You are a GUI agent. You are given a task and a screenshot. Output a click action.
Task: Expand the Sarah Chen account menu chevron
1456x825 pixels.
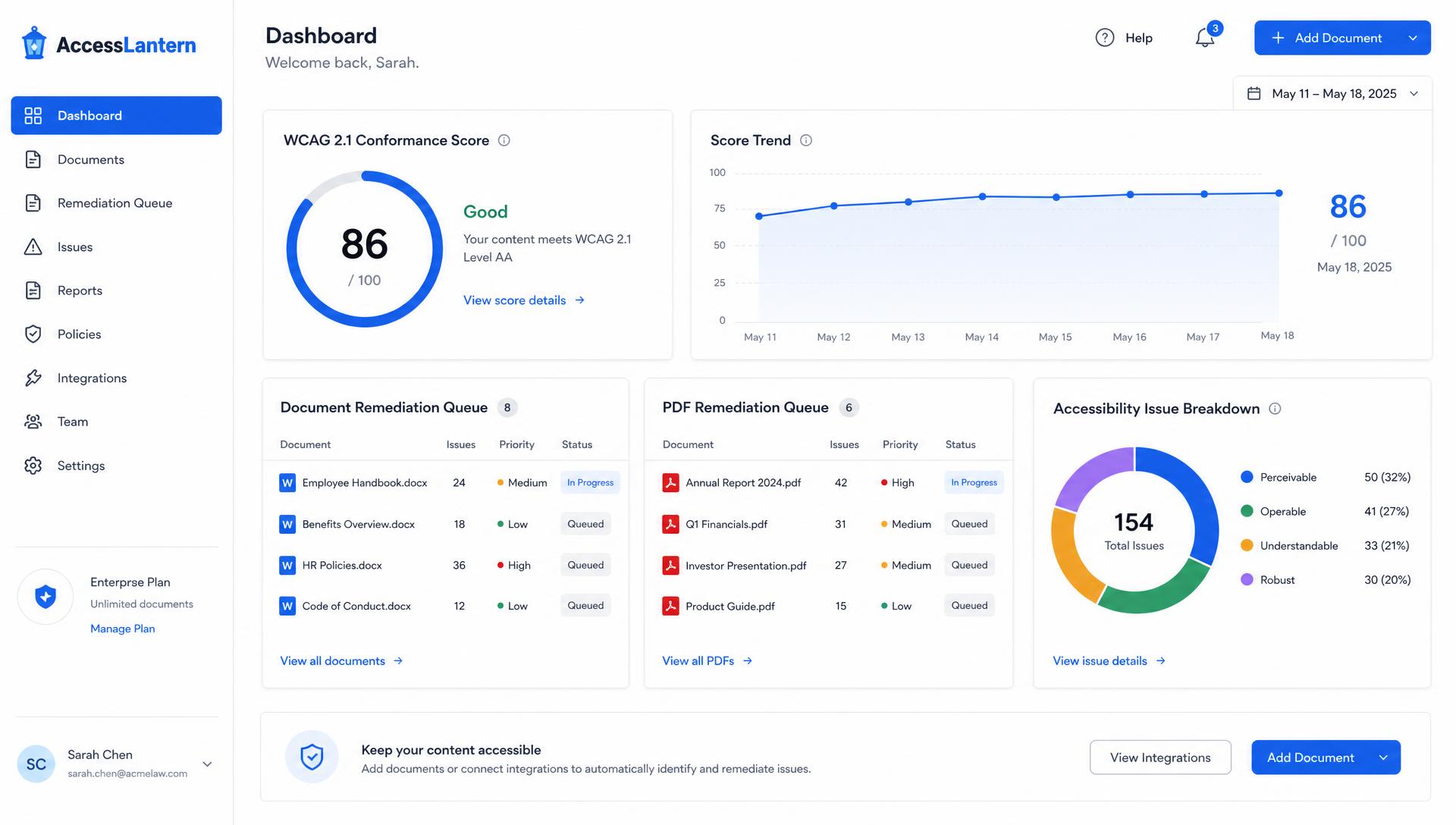coord(207,764)
